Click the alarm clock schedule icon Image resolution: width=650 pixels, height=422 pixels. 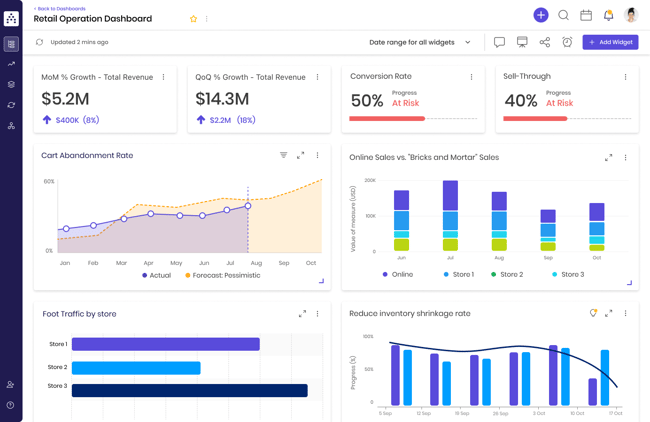(567, 42)
